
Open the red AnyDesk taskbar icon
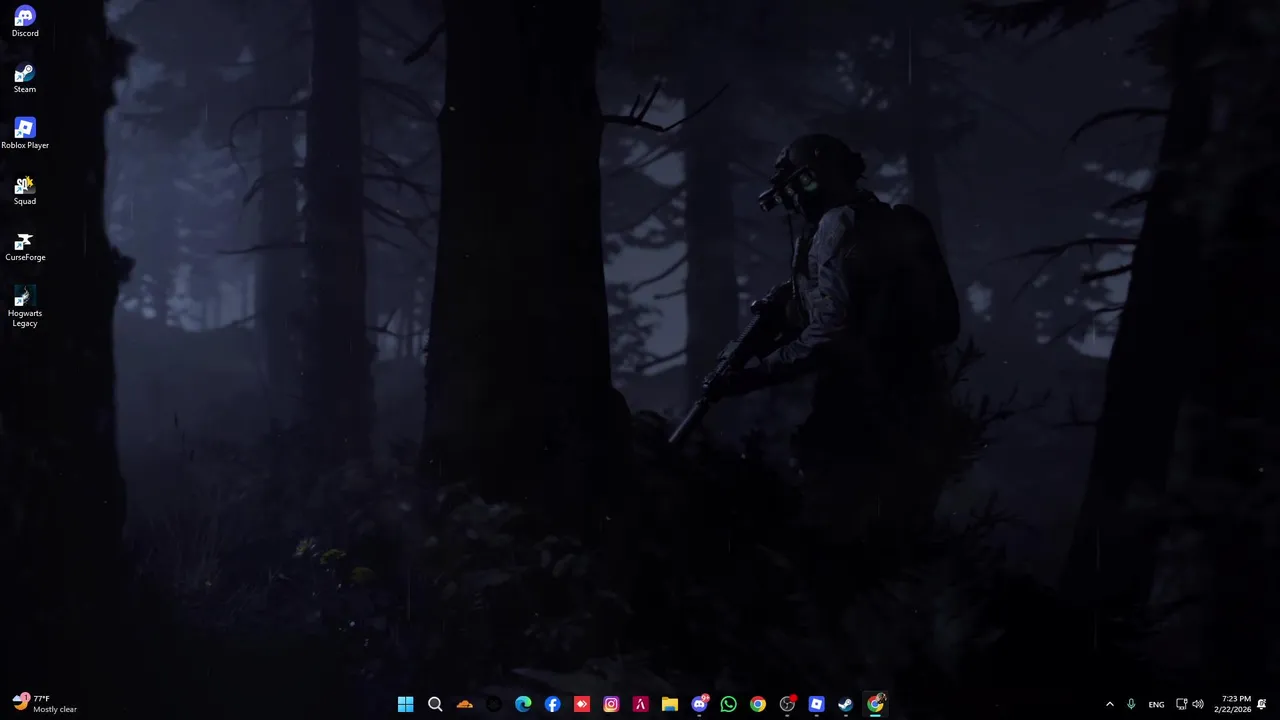click(582, 704)
